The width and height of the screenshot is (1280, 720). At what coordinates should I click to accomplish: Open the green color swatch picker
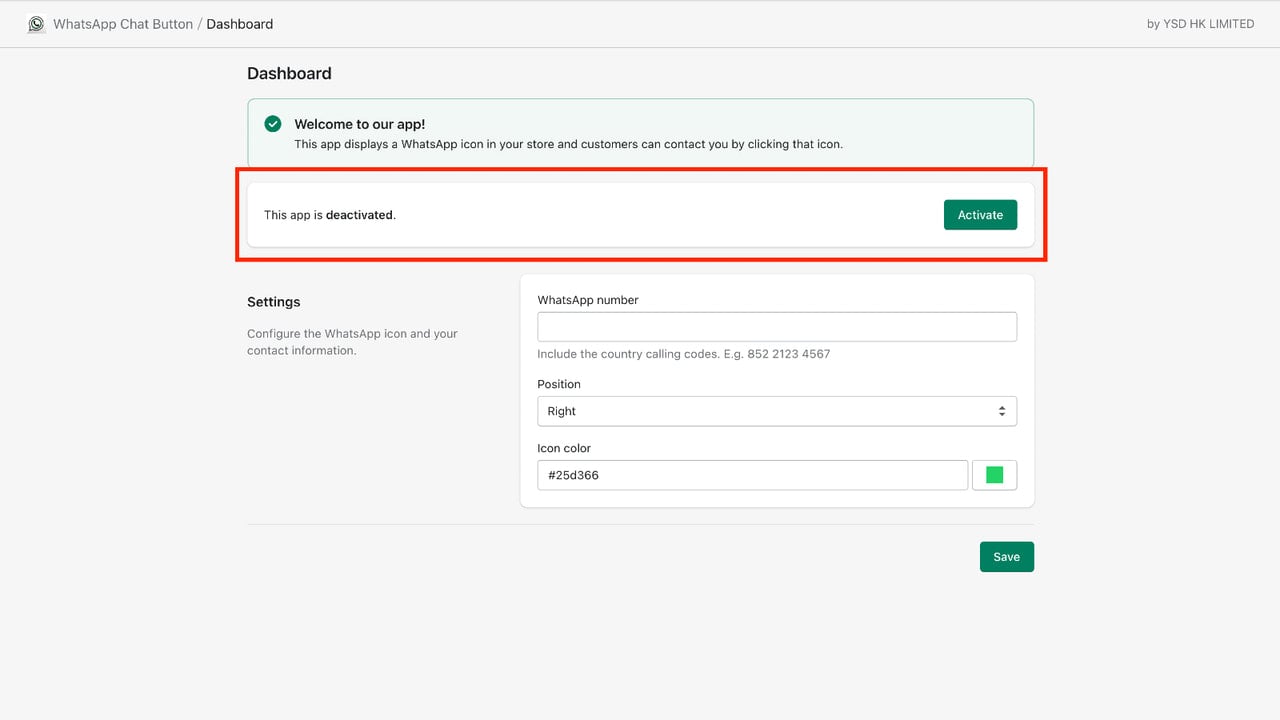click(x=994, y=475)
